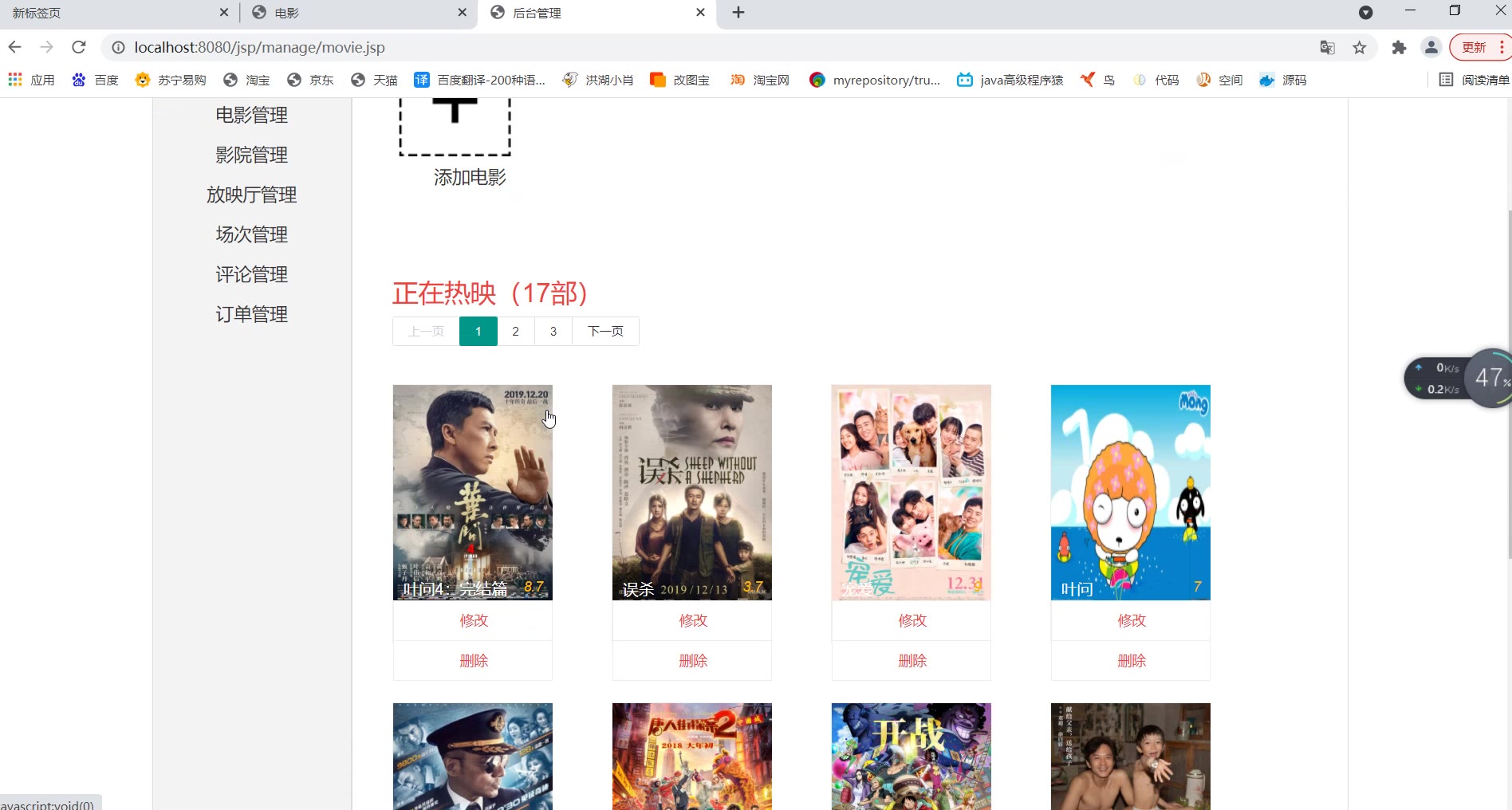Viewport: 1512px width, 810px height.
Task: Click 删除 under the 误杀 movie
Action: click(x=692, y=661)
